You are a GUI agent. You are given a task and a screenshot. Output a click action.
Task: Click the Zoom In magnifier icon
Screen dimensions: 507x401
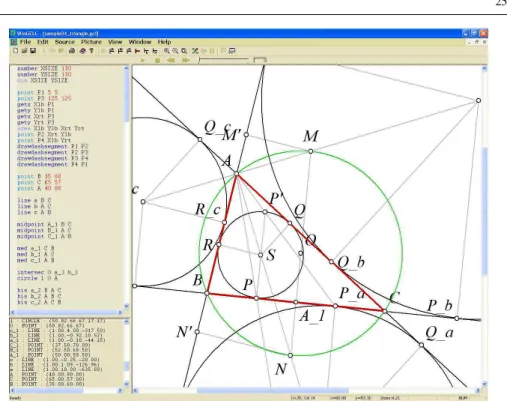coord(166,51)
